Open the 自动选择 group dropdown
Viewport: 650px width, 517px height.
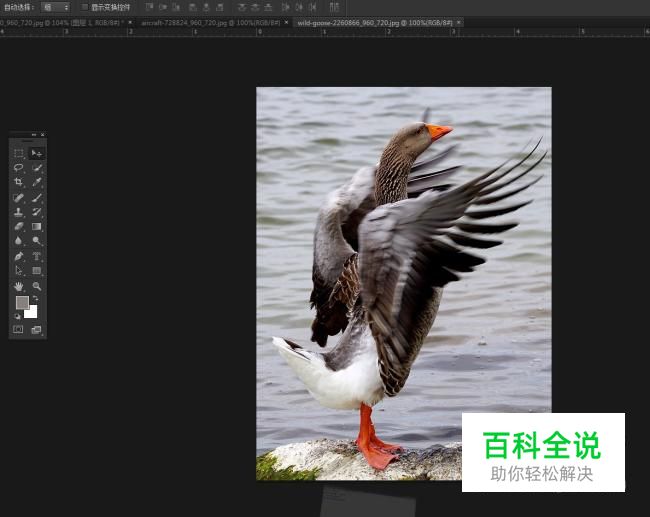(x=56, y=7)
